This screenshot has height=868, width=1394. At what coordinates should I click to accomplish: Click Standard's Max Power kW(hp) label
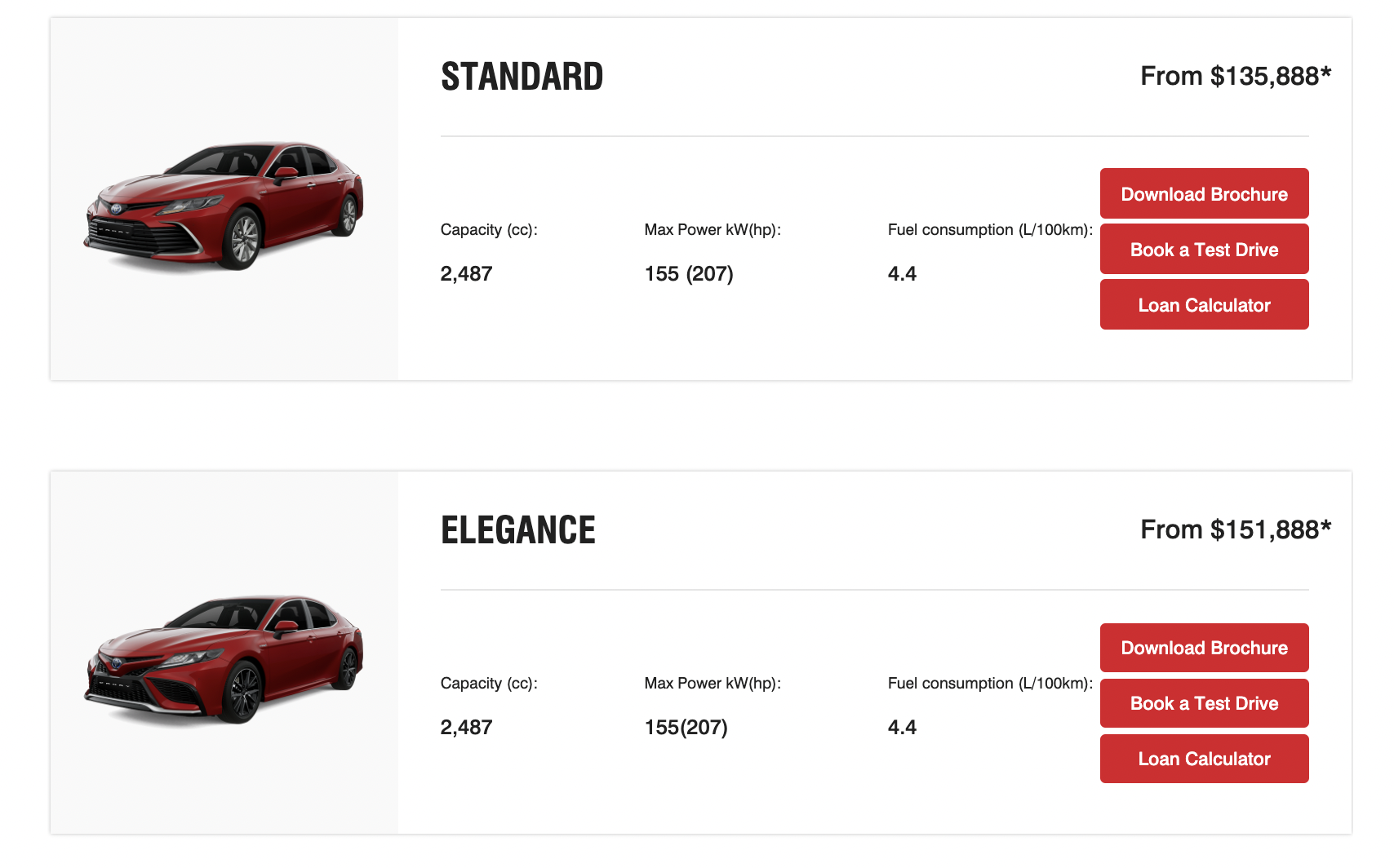coord(713,230)
